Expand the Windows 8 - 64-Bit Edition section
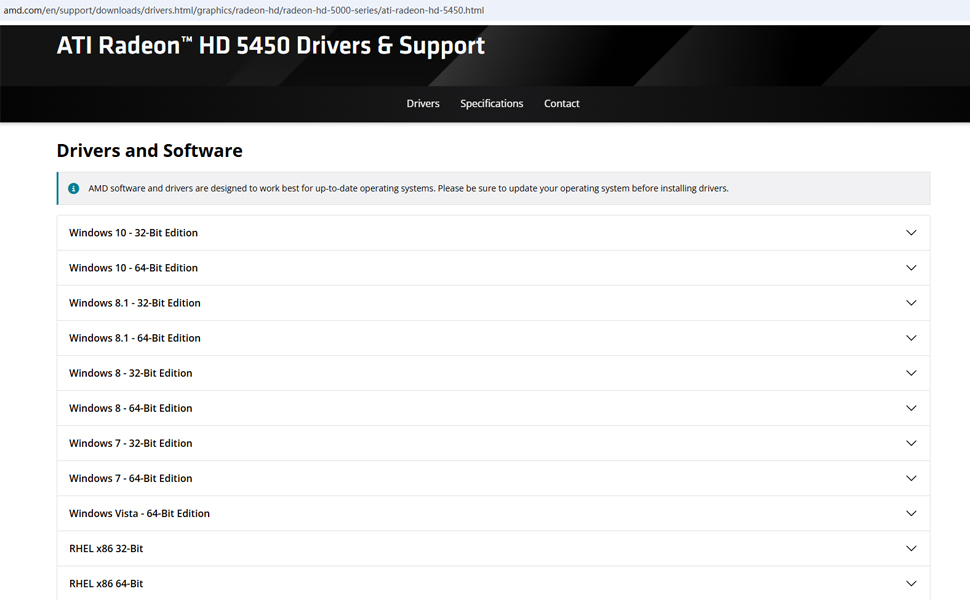 click(130, 408)
